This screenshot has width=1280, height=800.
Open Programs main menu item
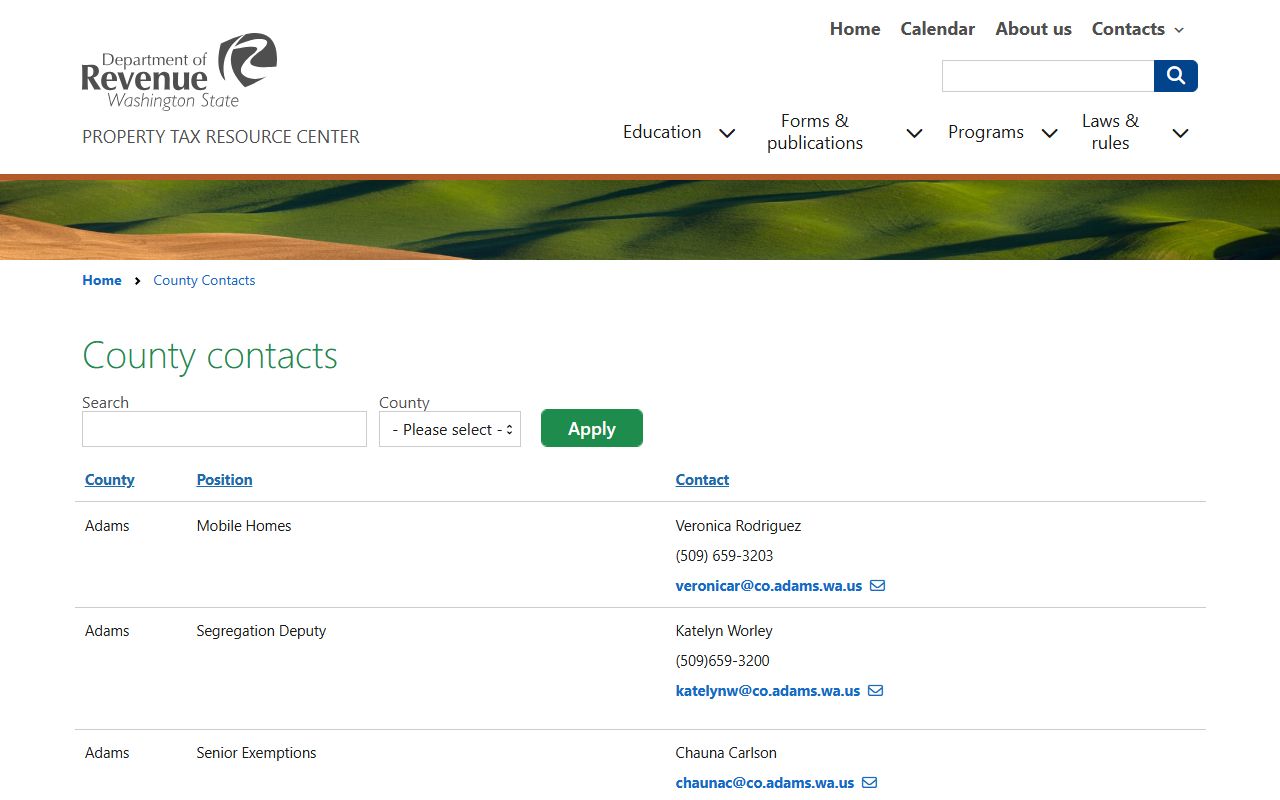[986, 132]
